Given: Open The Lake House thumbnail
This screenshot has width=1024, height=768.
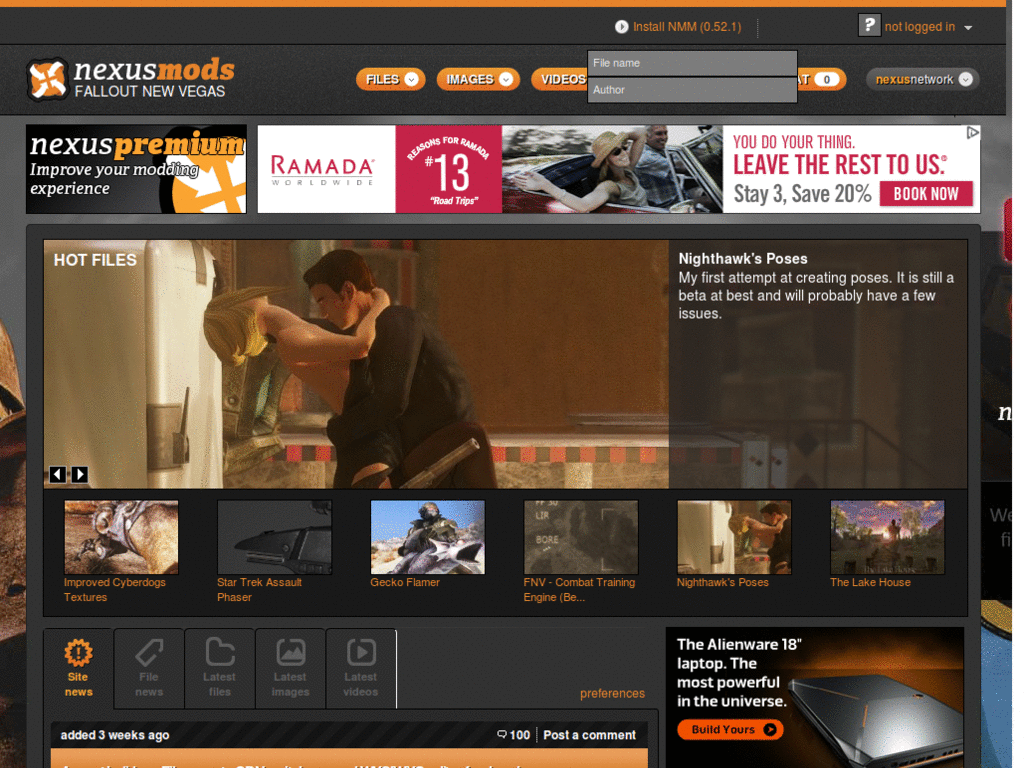Looking at the screenshot, I should [x=887, y=537].
